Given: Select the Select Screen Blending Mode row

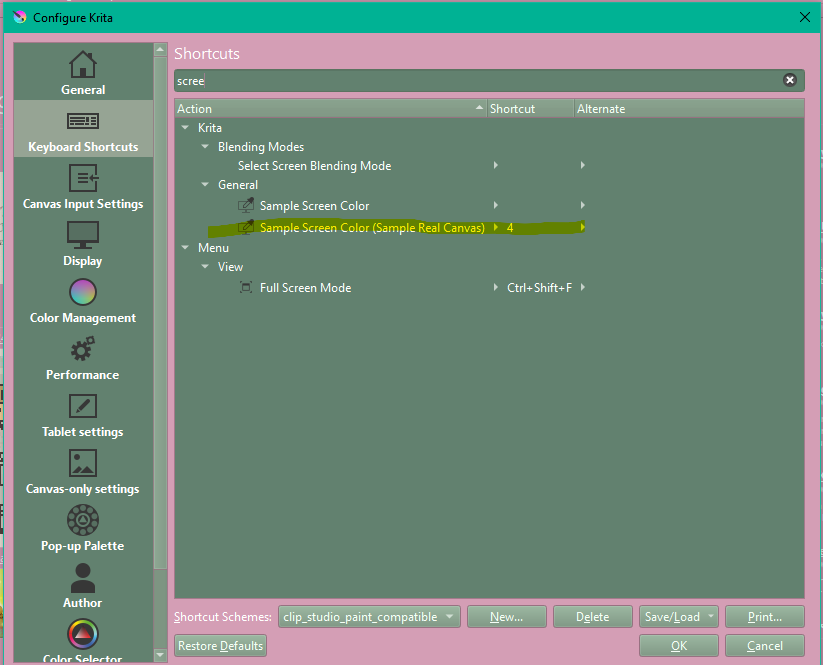Looking at the screenshot, I should click(x=489, y=165).
